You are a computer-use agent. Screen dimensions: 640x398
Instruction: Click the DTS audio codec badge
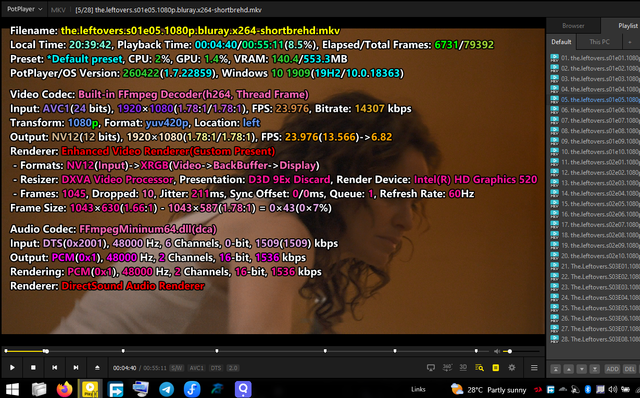click(x=216, y=368)
